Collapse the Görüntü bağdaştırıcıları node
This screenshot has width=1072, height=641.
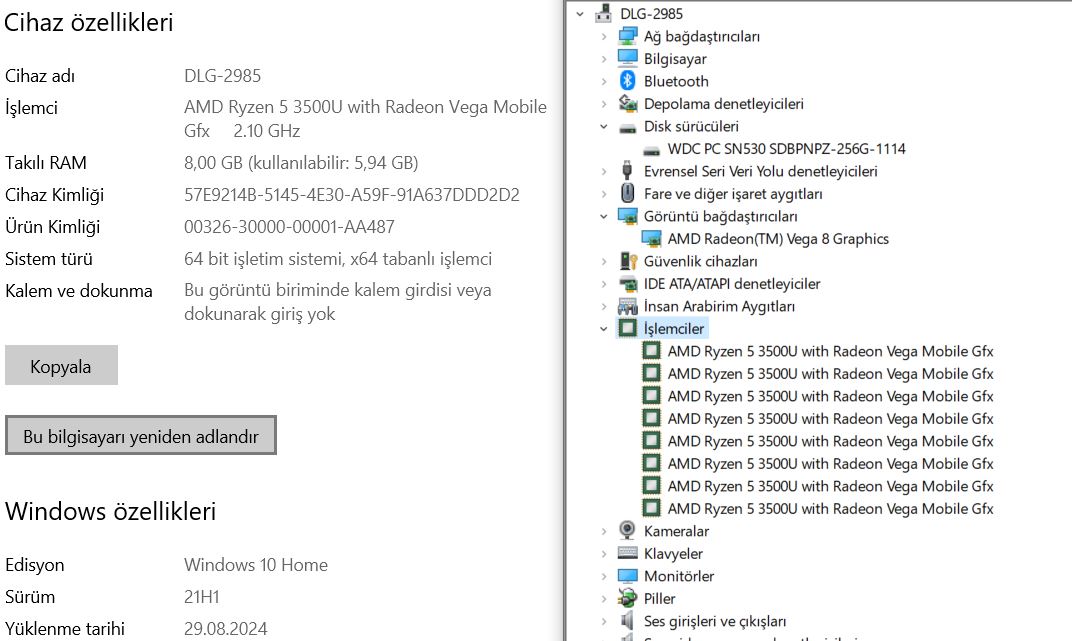coord(604,217)
